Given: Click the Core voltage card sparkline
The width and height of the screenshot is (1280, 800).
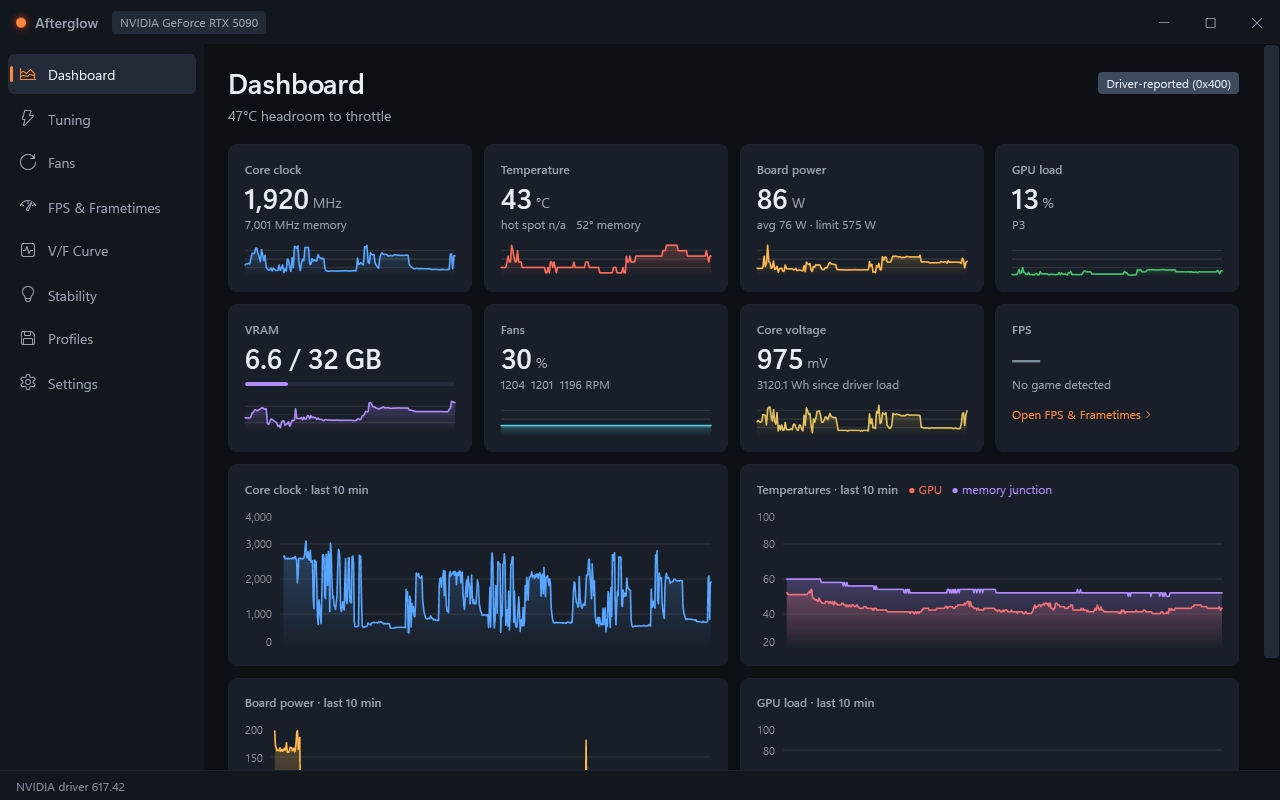Looking at the screenshot, I should [x=862, y=419].
